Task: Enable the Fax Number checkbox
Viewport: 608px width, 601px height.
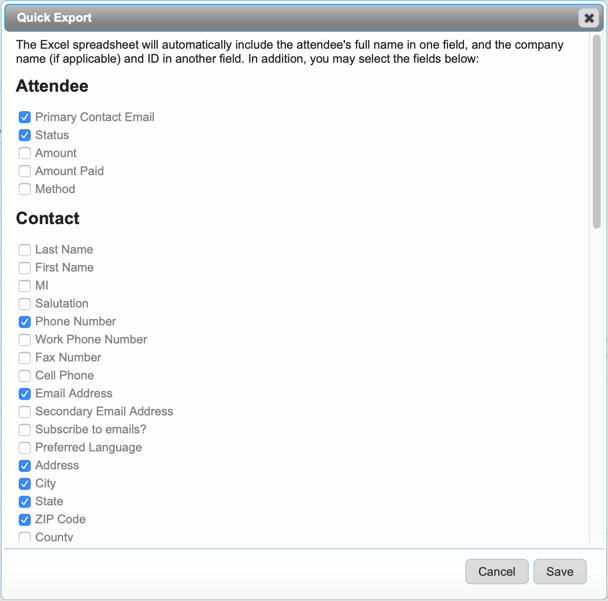Action: (x=25, y=358)
